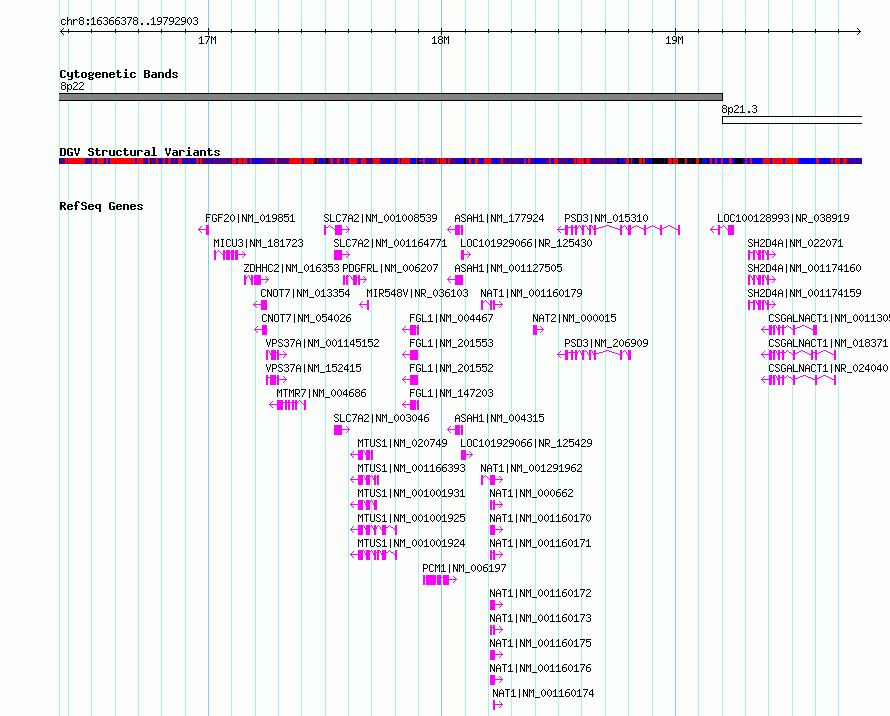
Task: Click NAT1|NM_001160174 label
Action: tap(543, 693)
